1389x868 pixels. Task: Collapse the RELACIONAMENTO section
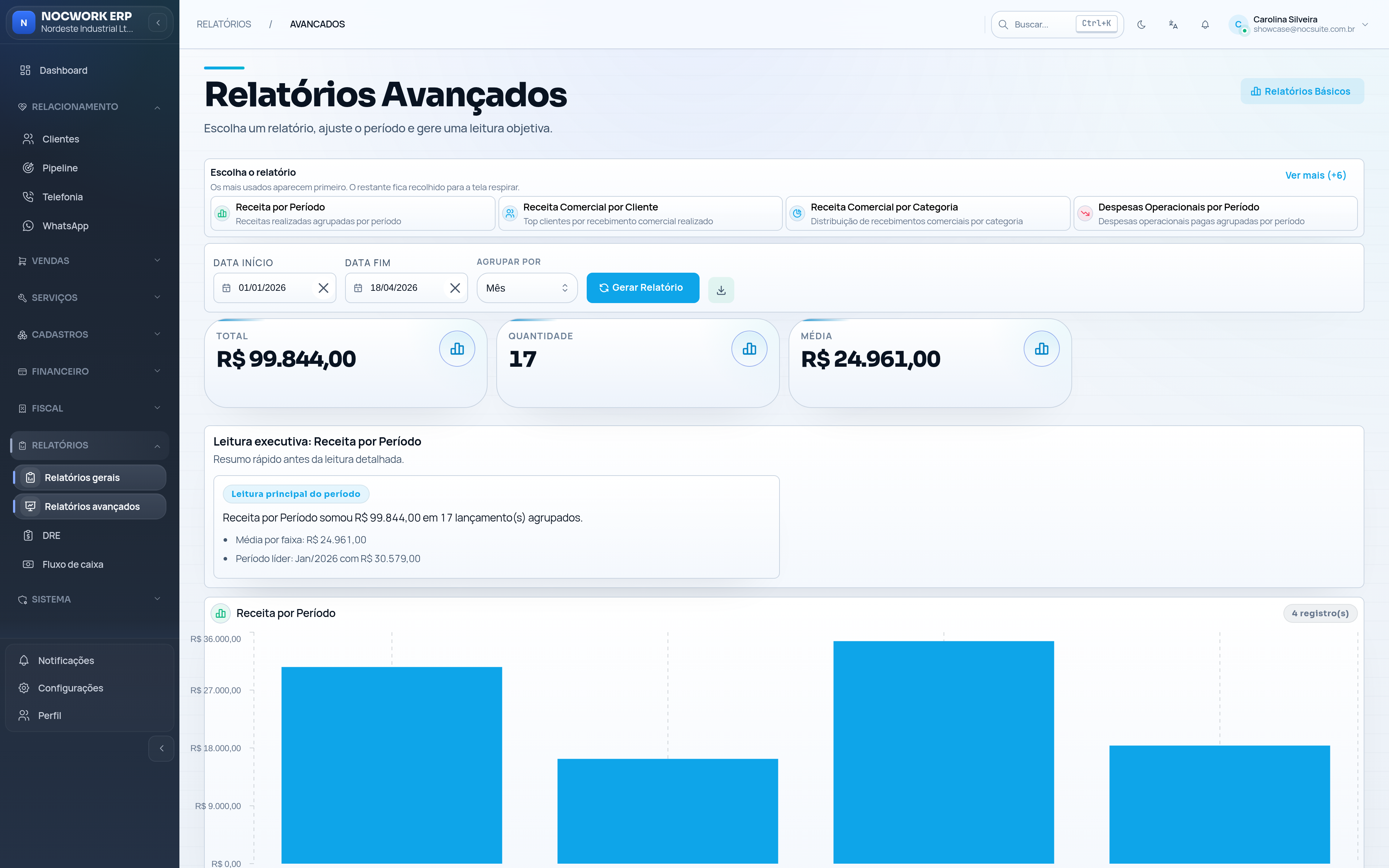(x=90, y=107)
